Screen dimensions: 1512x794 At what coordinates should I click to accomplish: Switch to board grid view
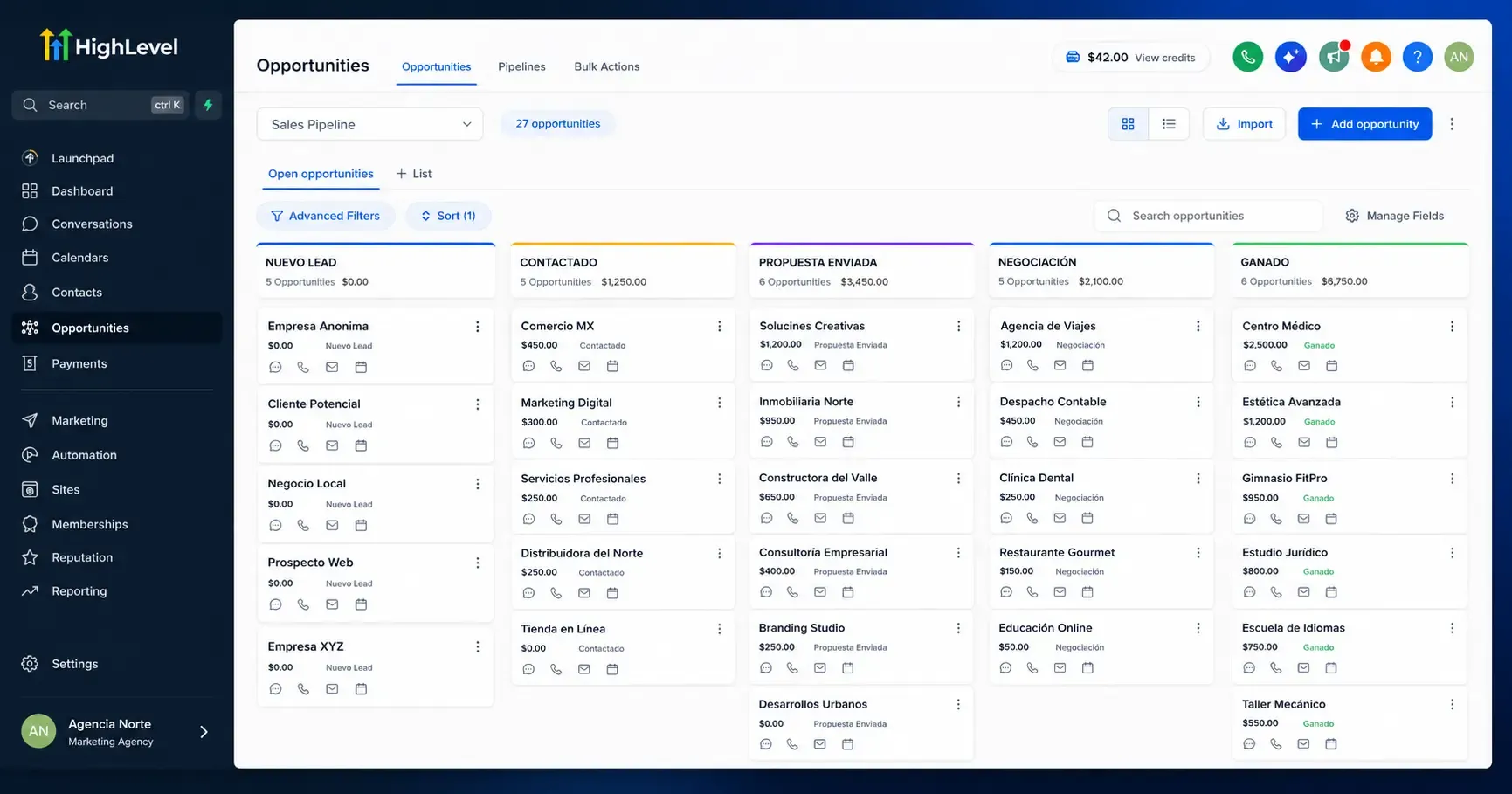click(x=1128, y=124)
